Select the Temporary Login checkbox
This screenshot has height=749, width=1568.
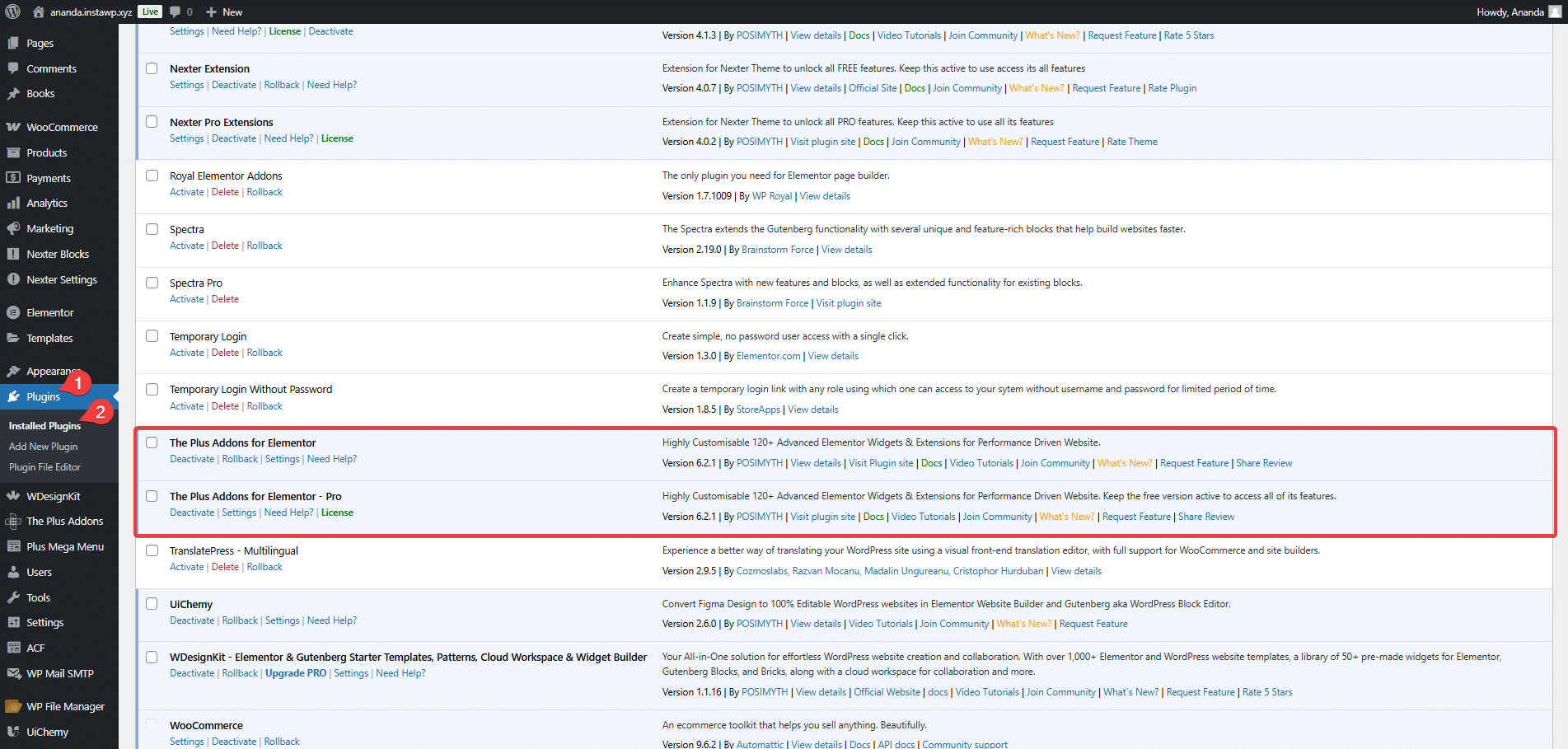coord(152,336)
